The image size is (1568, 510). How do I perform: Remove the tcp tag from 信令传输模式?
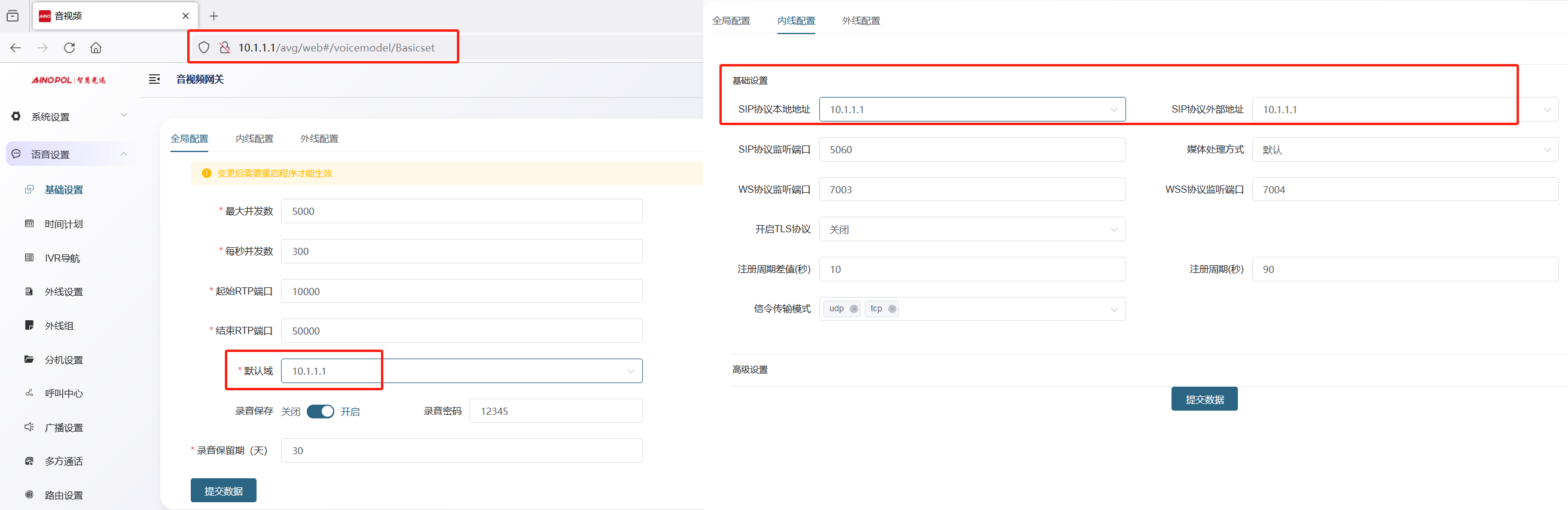(892, 309)
